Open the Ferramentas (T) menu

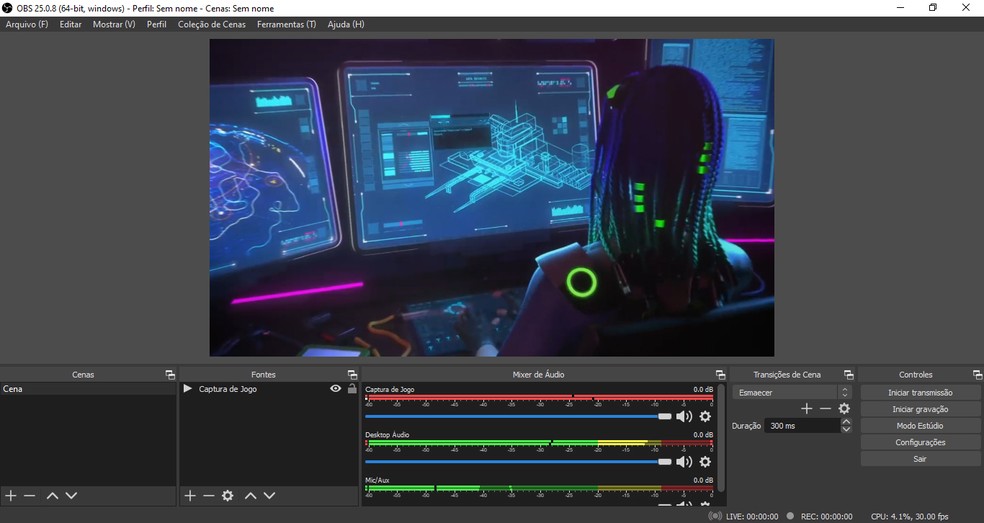pos(286,24)
